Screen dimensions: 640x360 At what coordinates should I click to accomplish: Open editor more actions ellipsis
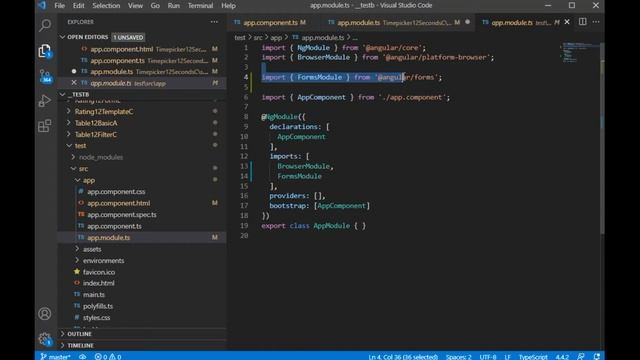[x=596, y=22]
